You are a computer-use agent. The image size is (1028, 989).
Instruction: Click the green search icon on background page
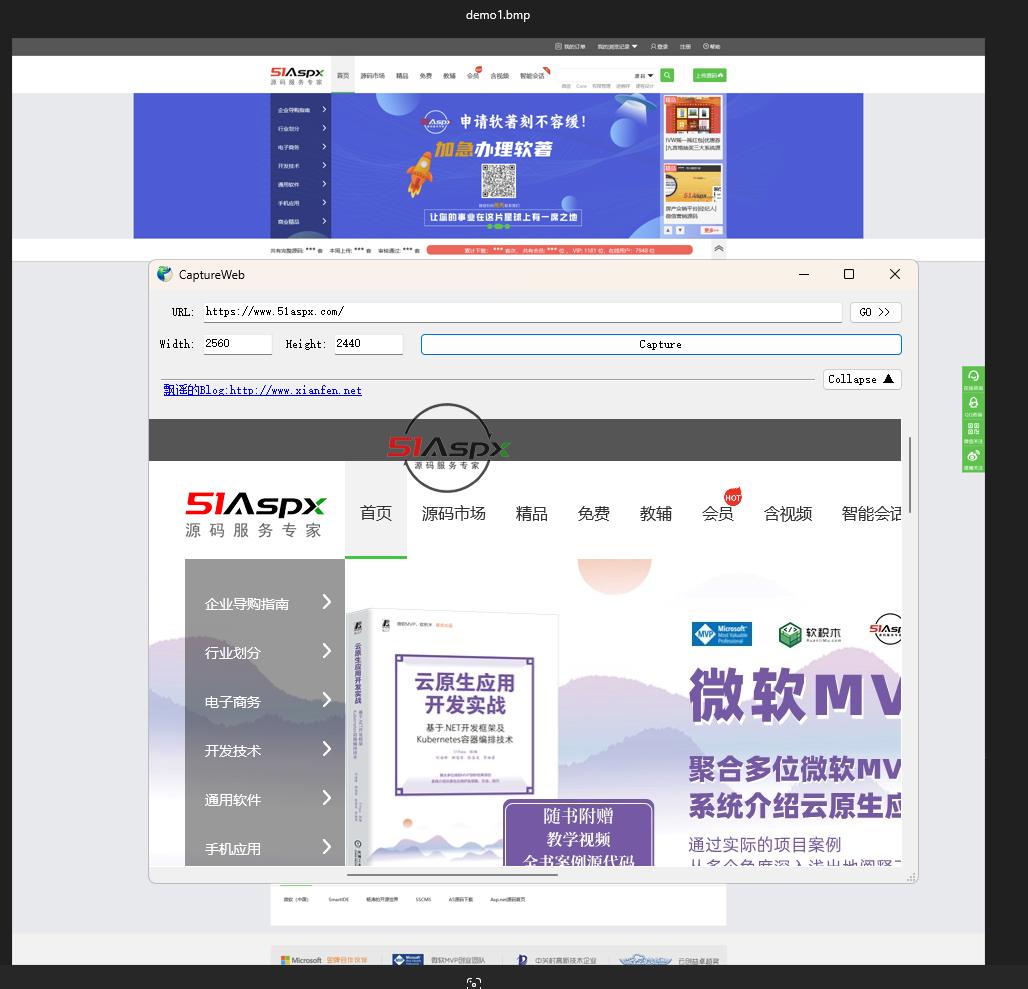point(667,75)
